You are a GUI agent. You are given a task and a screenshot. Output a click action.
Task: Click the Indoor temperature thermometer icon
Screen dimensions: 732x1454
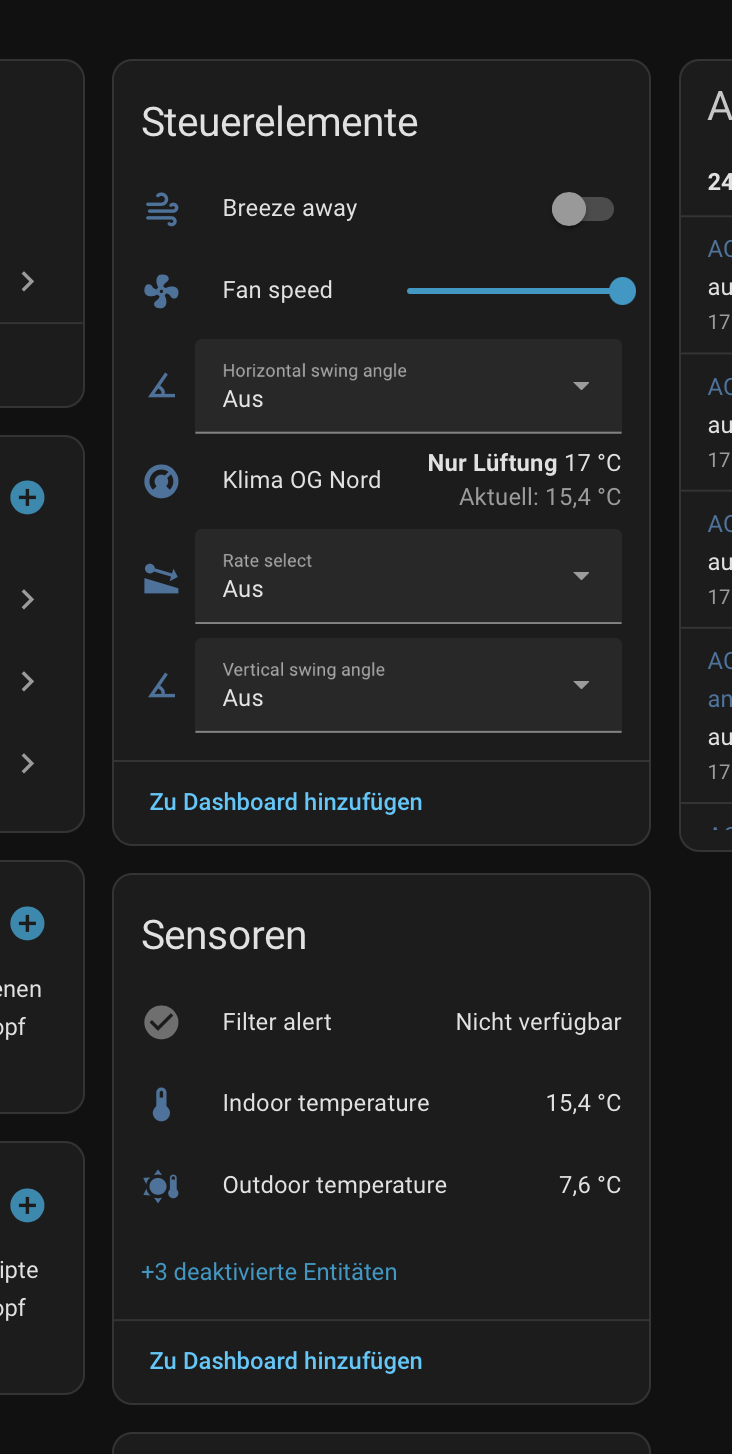coord(161,1104)
